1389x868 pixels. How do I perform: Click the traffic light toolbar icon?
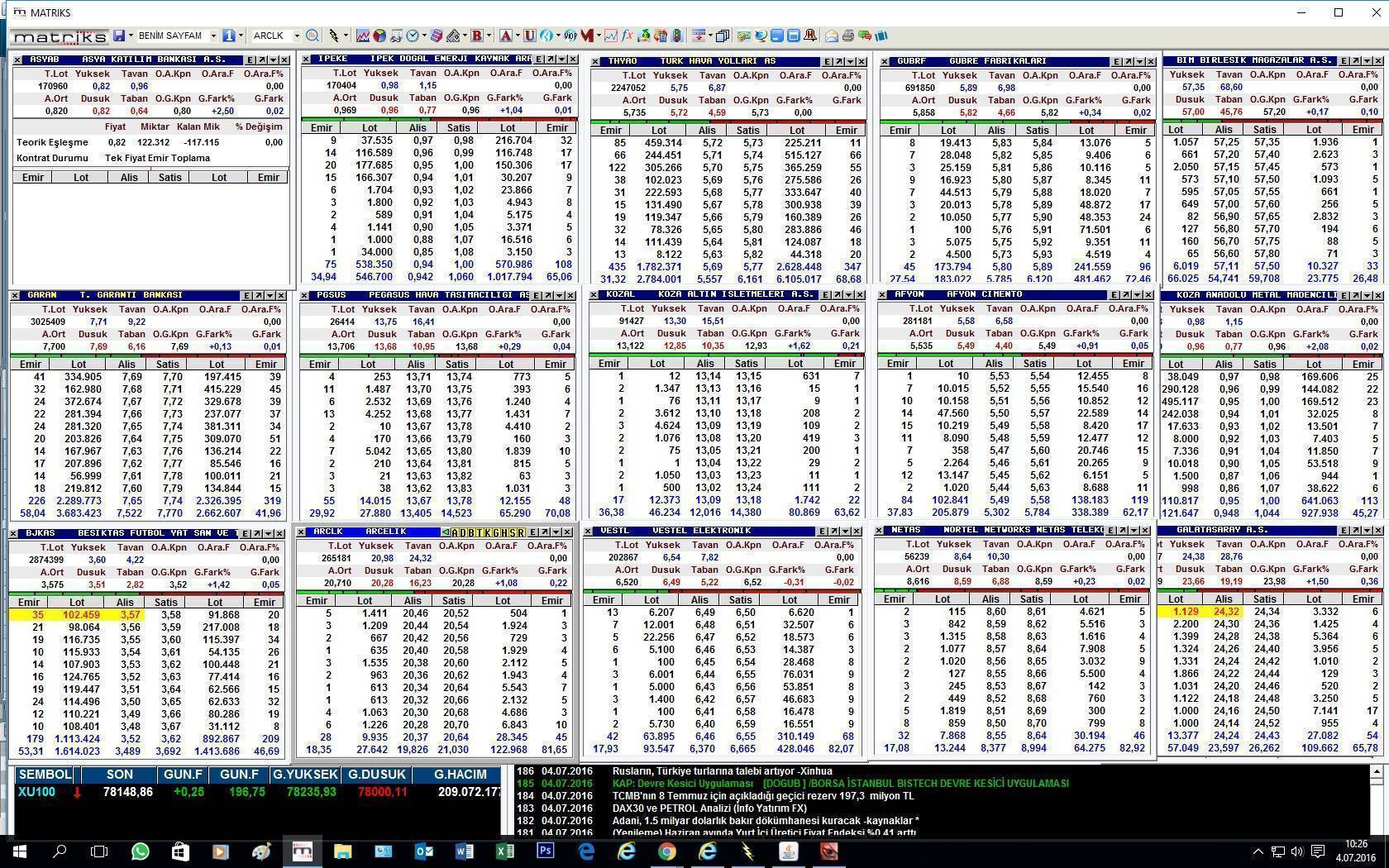(677, 36)
